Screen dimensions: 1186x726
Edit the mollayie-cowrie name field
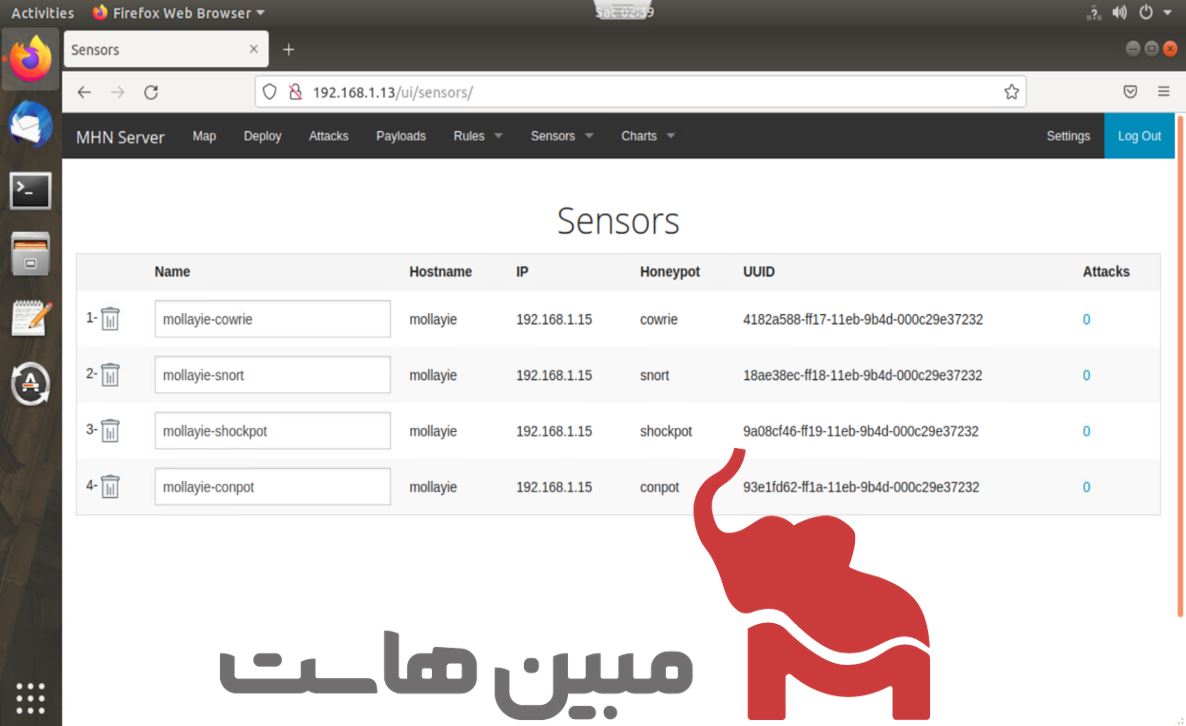coord(272,319)
